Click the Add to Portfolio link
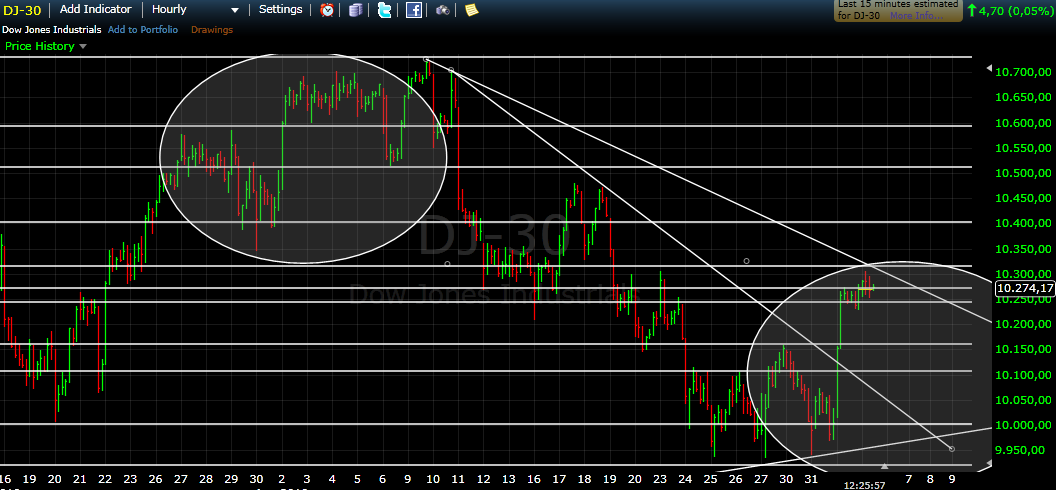This screenshot has width=1056, height=490. tap(143, 30)
